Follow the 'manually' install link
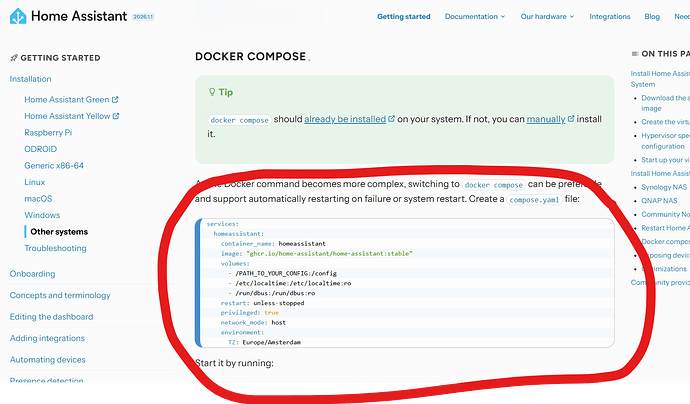 point(546,119)
